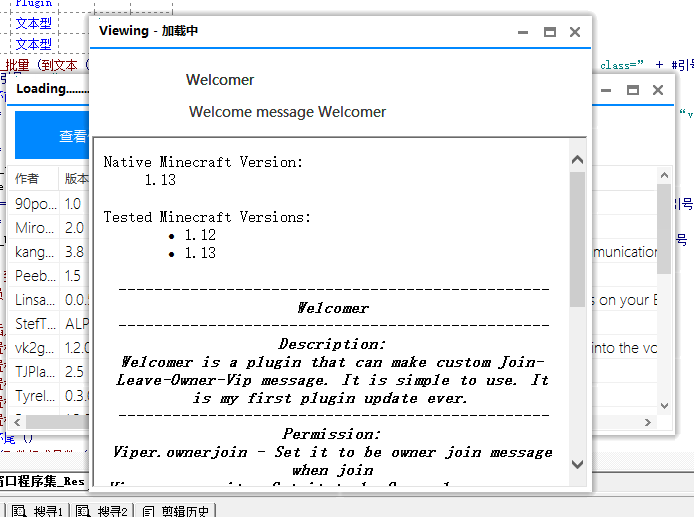Sort by the 作者 column header
The height and width of the screenshot is (517, 694).
point(27,179)
